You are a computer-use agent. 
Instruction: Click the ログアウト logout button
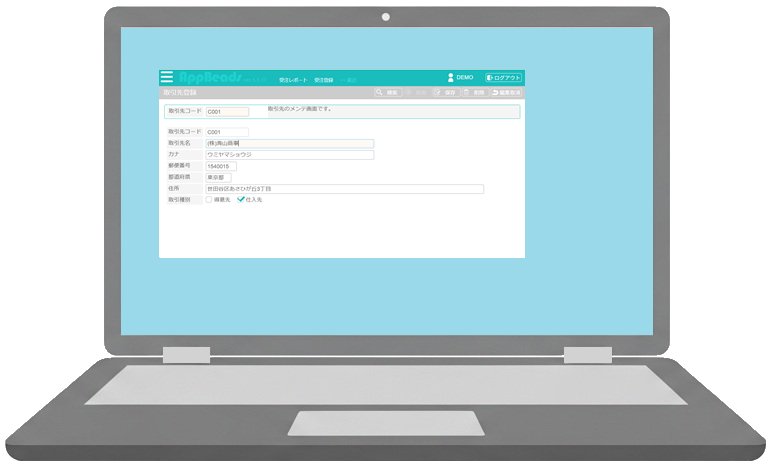click(x=503, y=77)
